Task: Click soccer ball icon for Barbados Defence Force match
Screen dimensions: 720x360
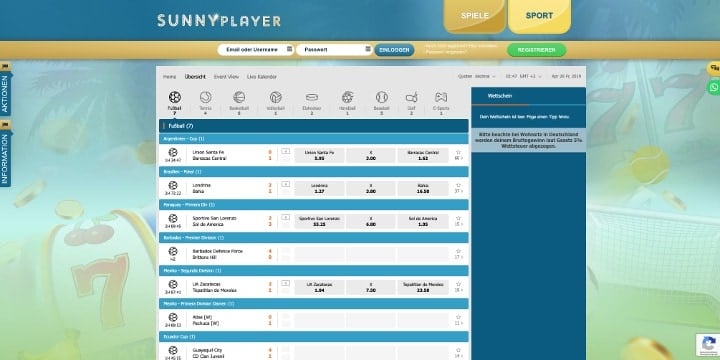Action: pos(173,251)
